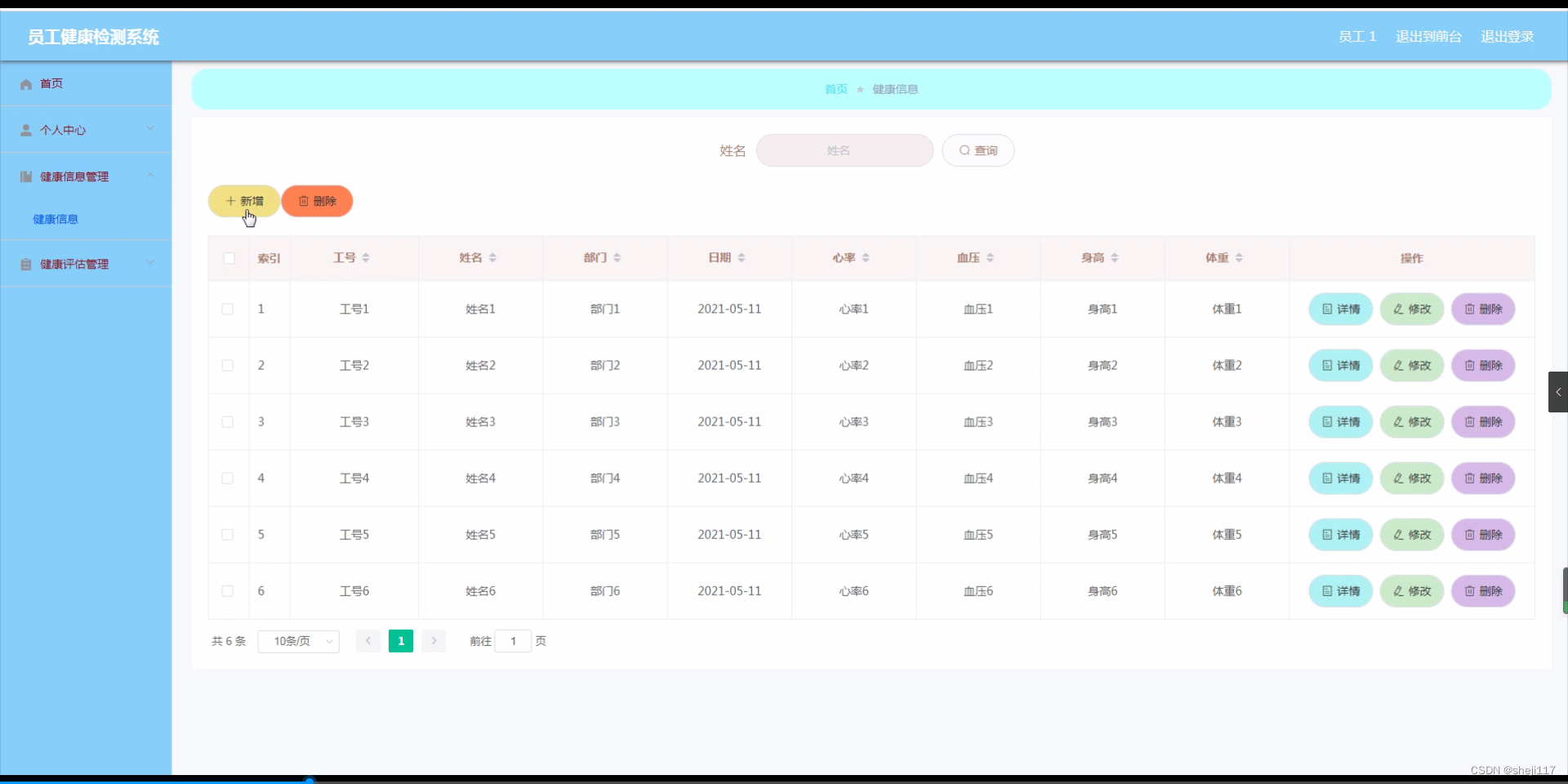Click the 健康评估管理 document icon
This screenshot has height=784, width=1568.
[x=24, y=264]
